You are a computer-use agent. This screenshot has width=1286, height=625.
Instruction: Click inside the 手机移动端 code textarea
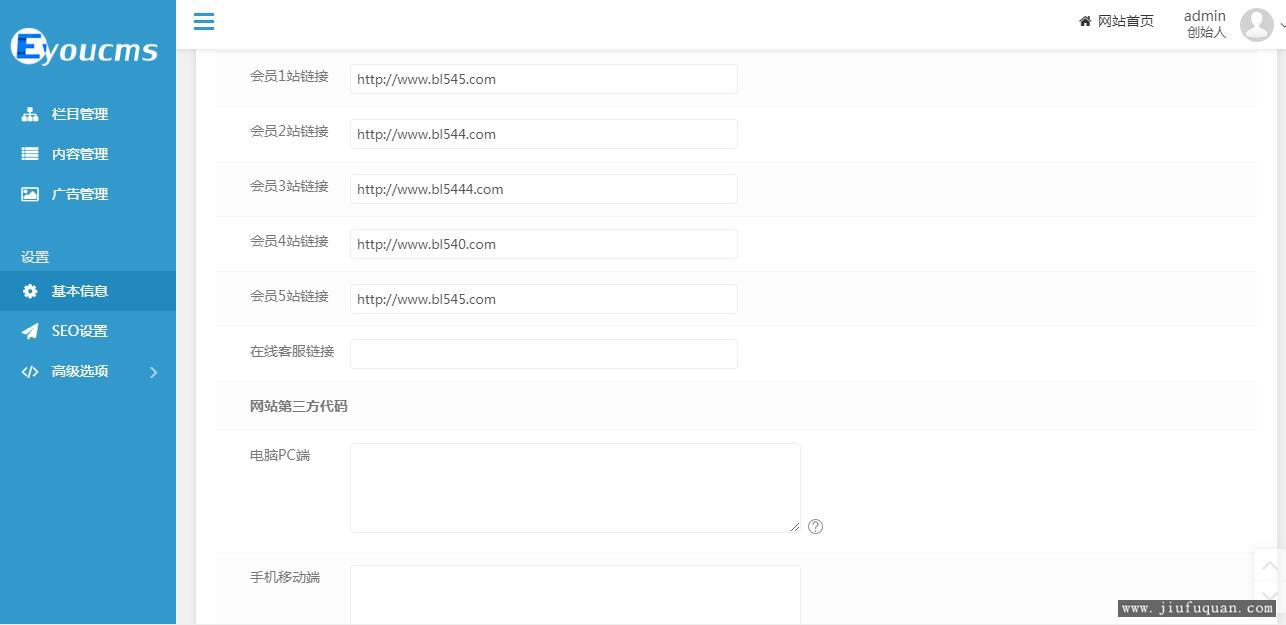(x=575, y=594)
